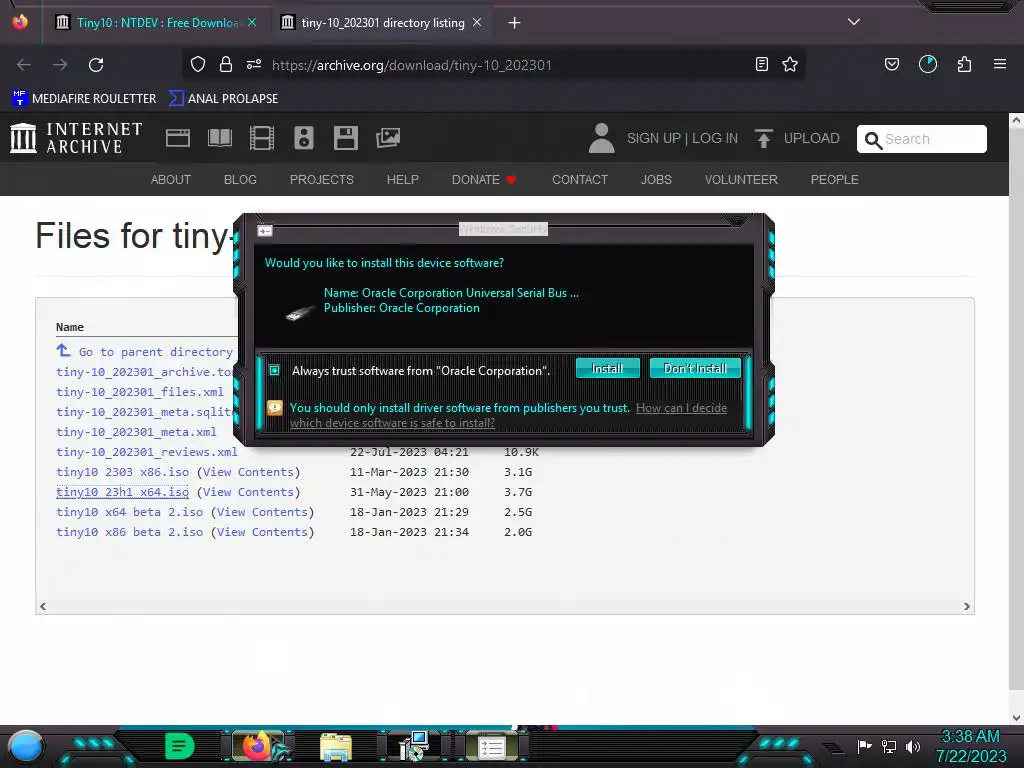Open tiny10 x64 beta 2.iso link
The image size is (1024, 768).
(x=129, y=512)
